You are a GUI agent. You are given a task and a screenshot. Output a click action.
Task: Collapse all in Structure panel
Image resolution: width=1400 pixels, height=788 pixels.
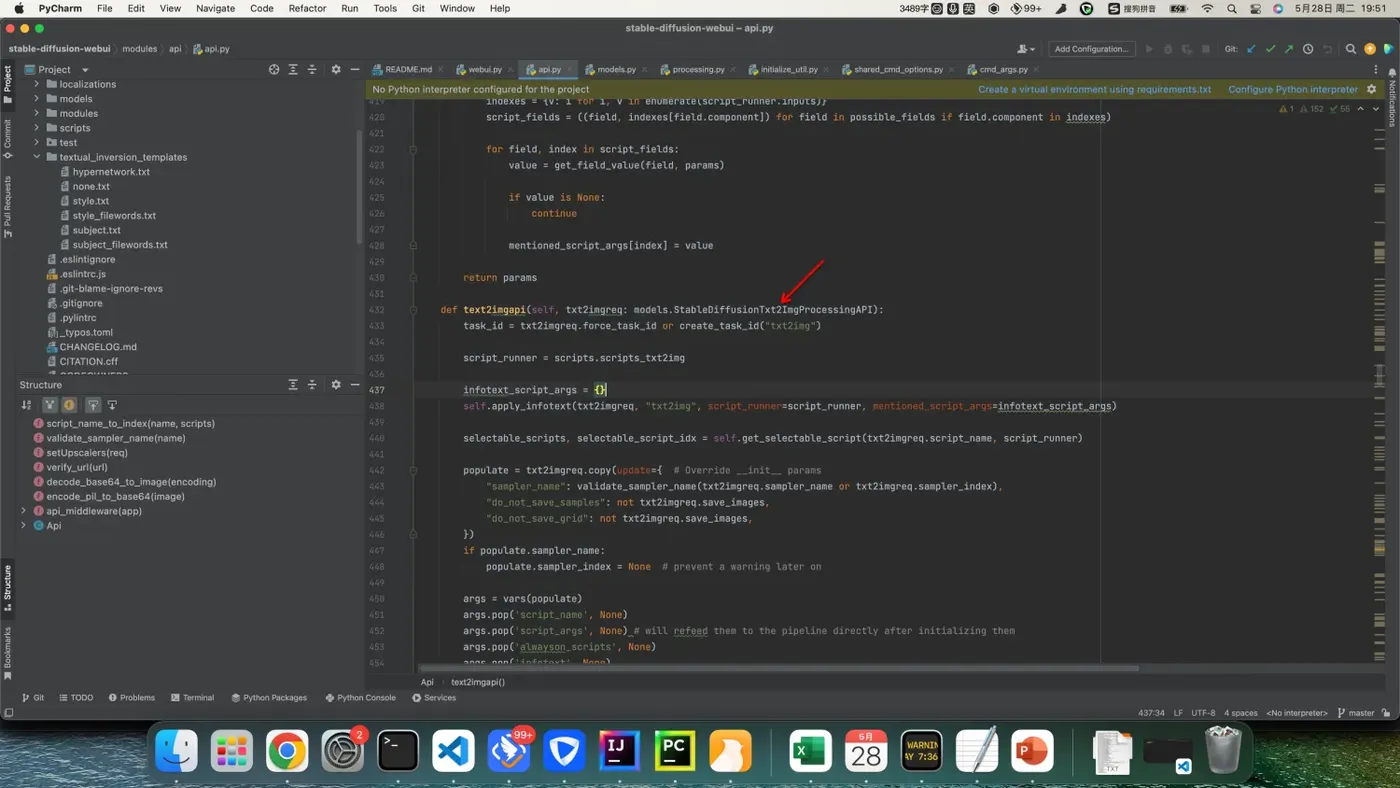312,384
